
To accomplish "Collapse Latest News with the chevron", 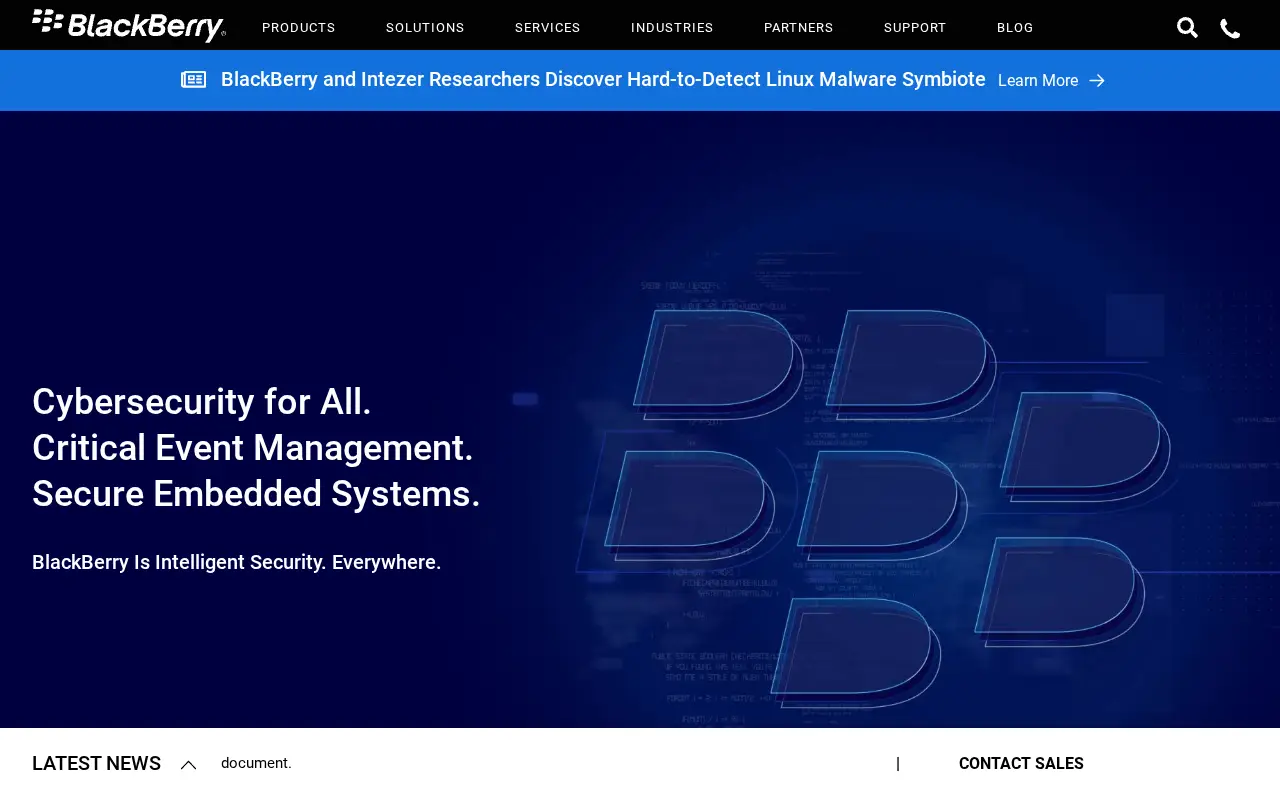I will pos(188,765).
